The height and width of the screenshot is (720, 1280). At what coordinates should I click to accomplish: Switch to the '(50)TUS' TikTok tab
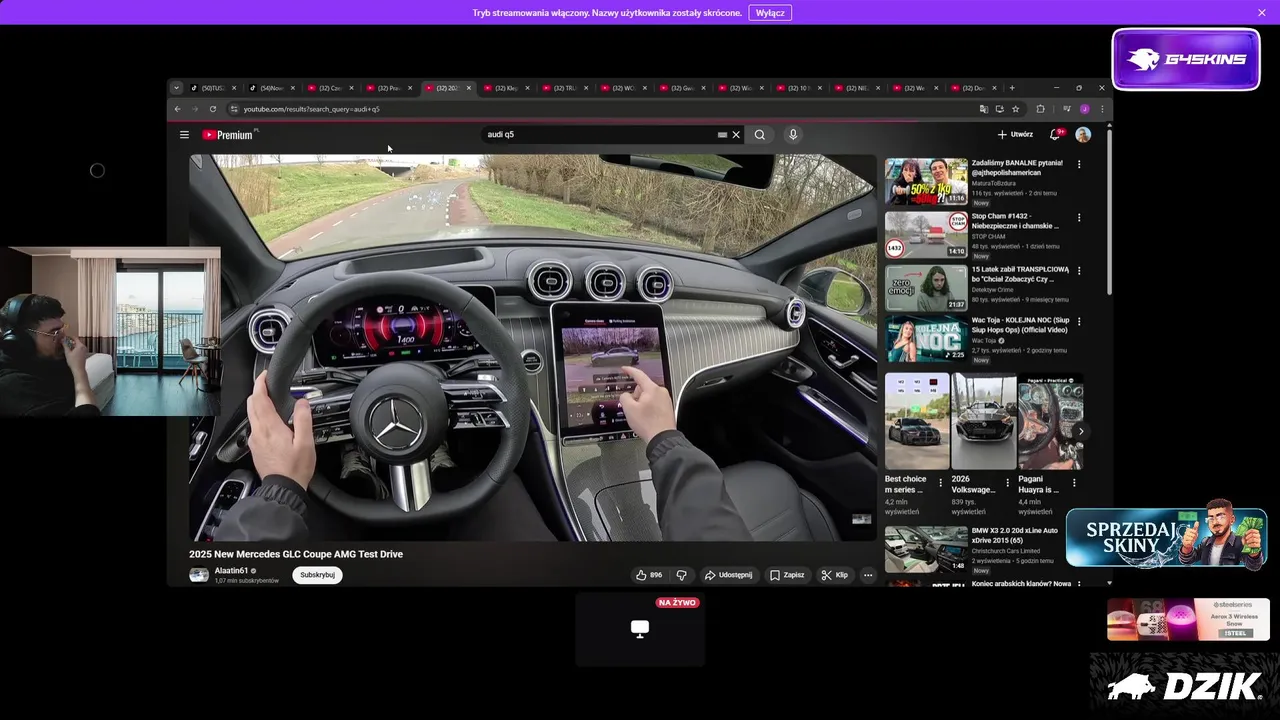213,88
